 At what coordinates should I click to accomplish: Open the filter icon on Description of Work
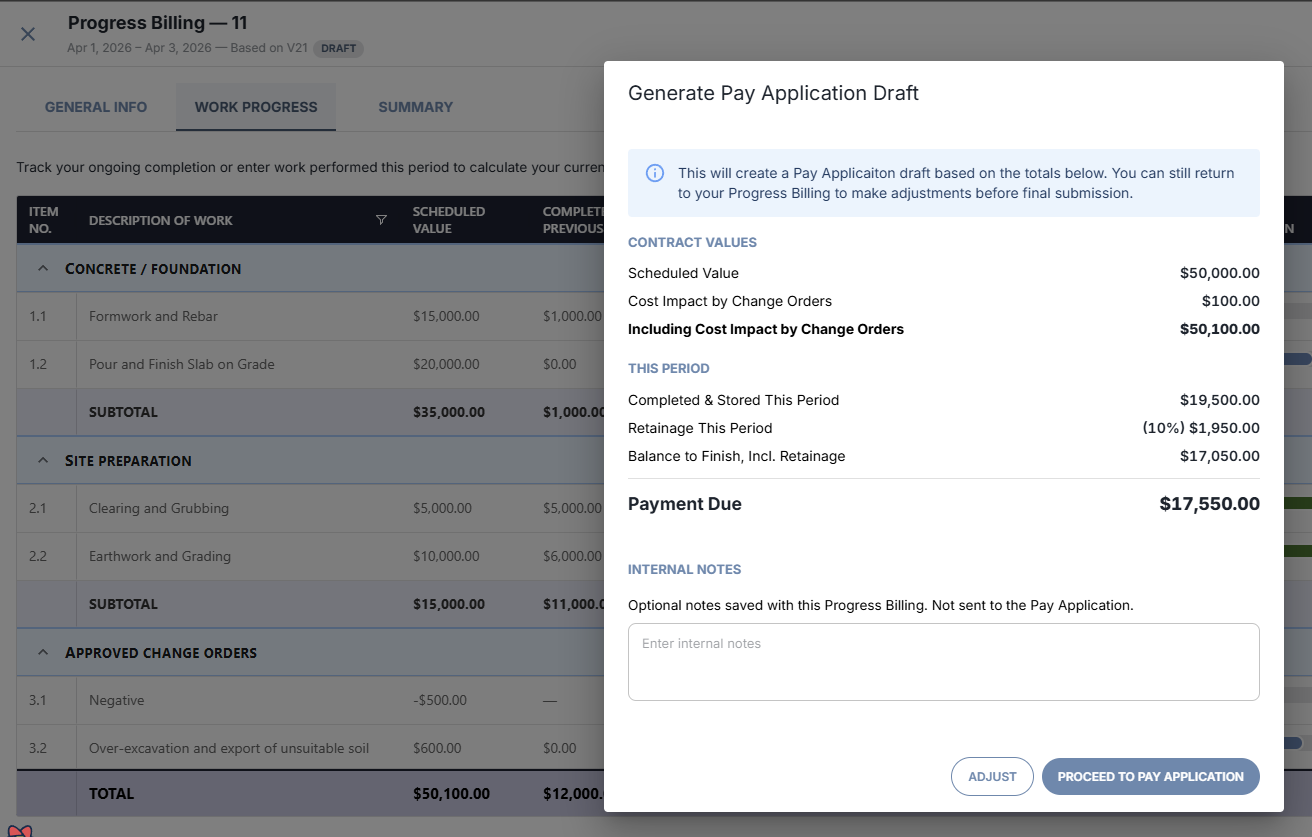pos(381,220)
